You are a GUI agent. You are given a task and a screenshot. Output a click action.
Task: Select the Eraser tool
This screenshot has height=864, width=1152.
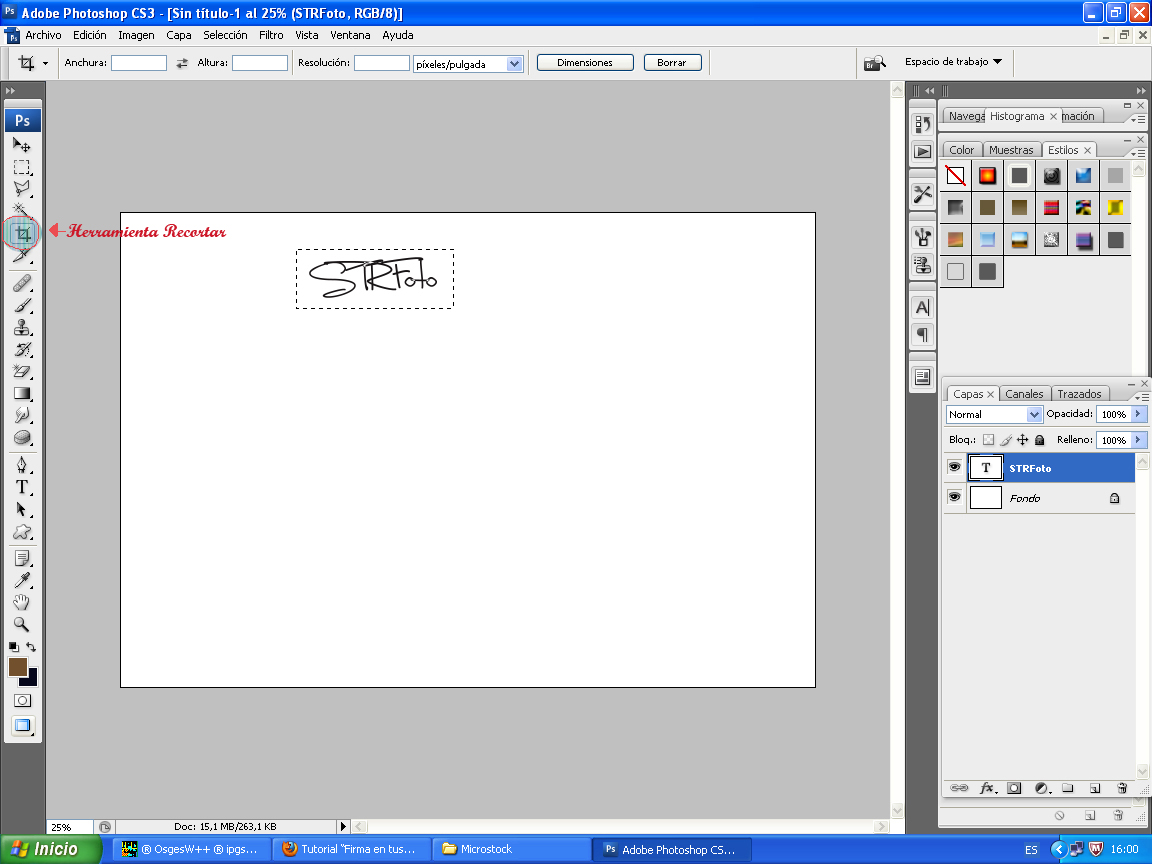[x=22, y=371]
